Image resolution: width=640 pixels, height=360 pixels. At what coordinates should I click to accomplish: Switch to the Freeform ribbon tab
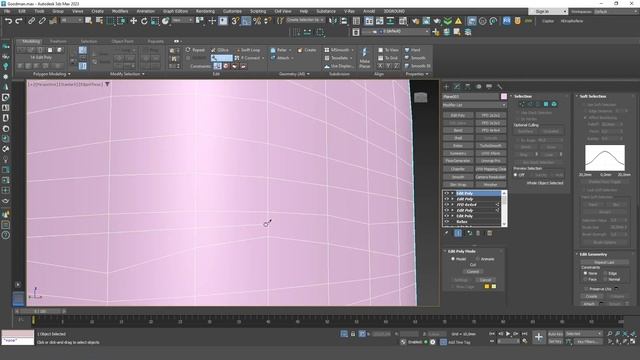coord(58,41)
